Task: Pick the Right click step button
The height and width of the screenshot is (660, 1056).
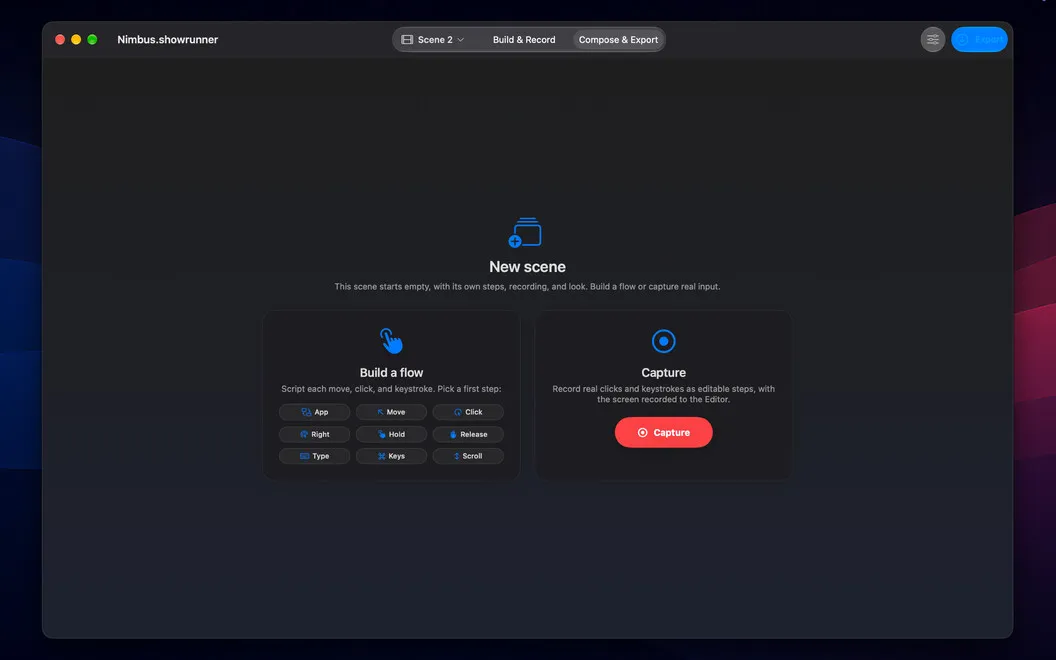Action: 315,434
